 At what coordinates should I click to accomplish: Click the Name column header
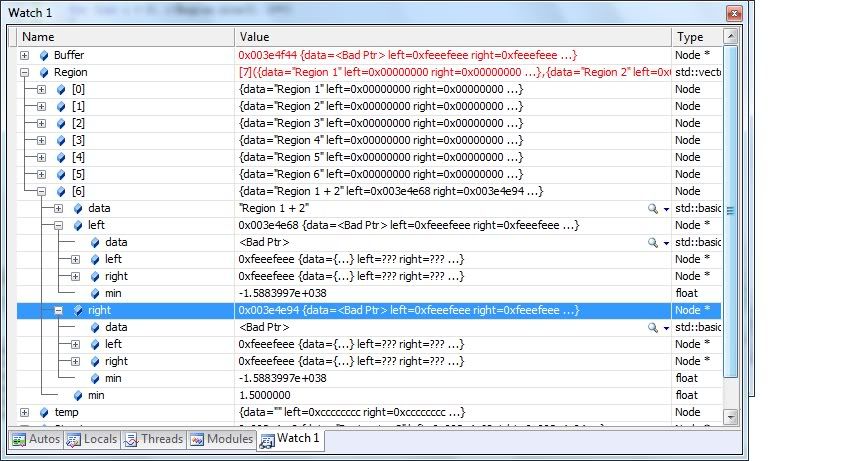[123, 36]
